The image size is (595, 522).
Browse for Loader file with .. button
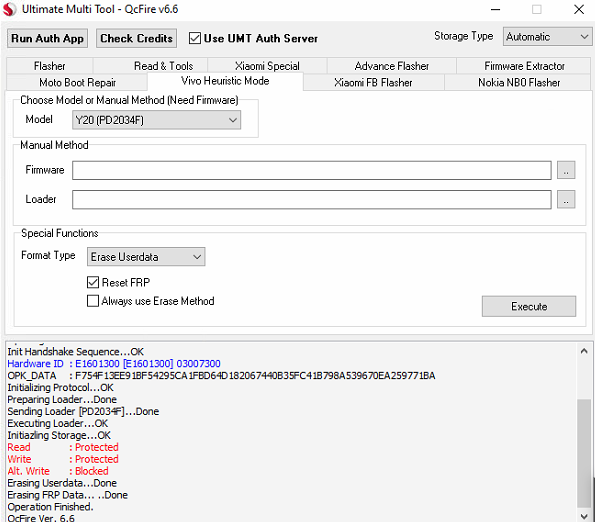coord(566,200)
